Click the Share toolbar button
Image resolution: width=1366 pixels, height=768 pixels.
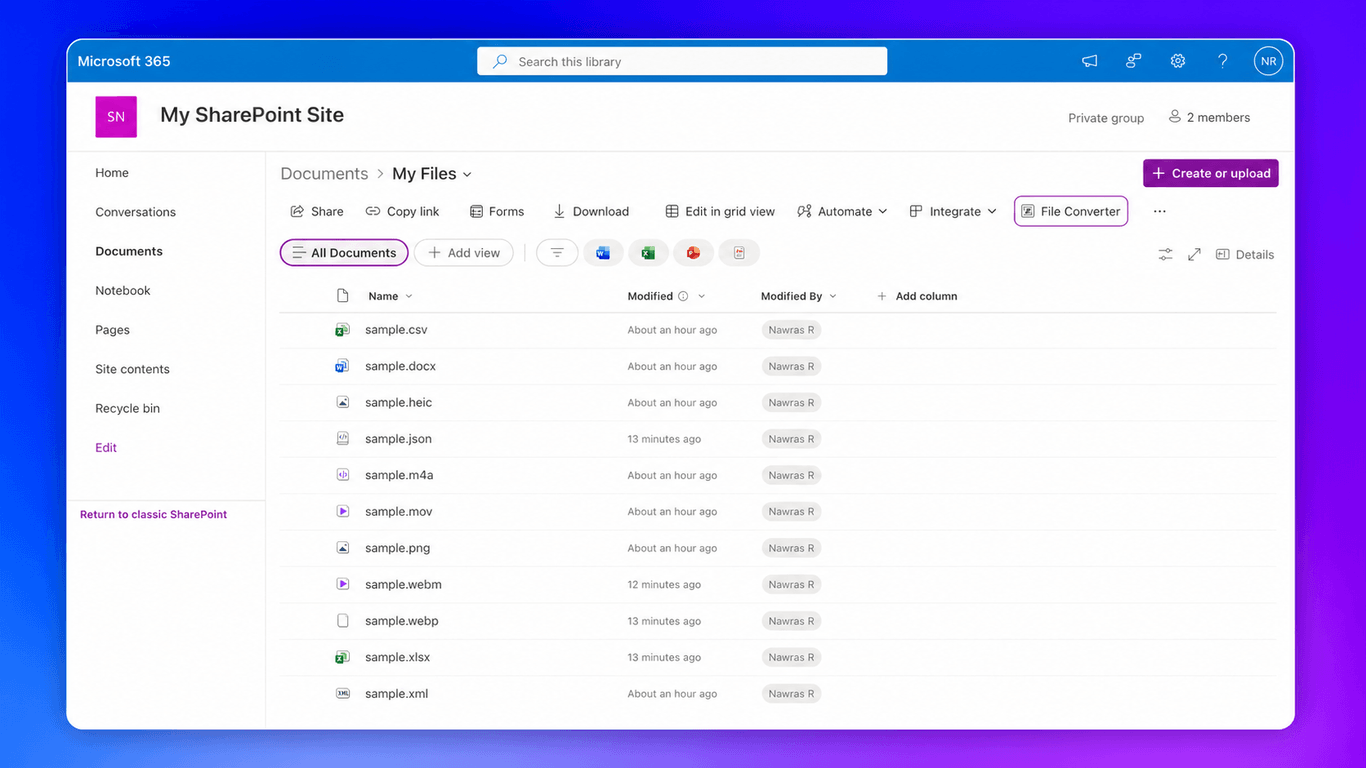tap(316, 211)
